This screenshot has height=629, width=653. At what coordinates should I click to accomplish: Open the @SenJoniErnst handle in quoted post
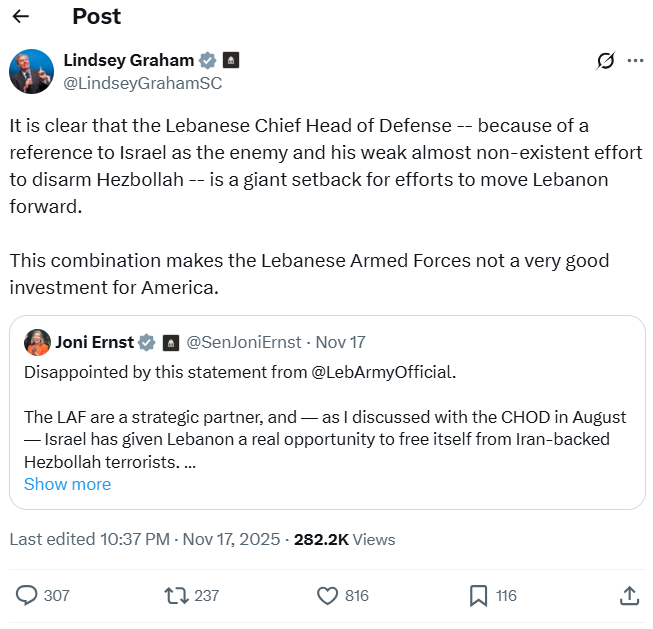pyautogui.click(x=244, y=342)
